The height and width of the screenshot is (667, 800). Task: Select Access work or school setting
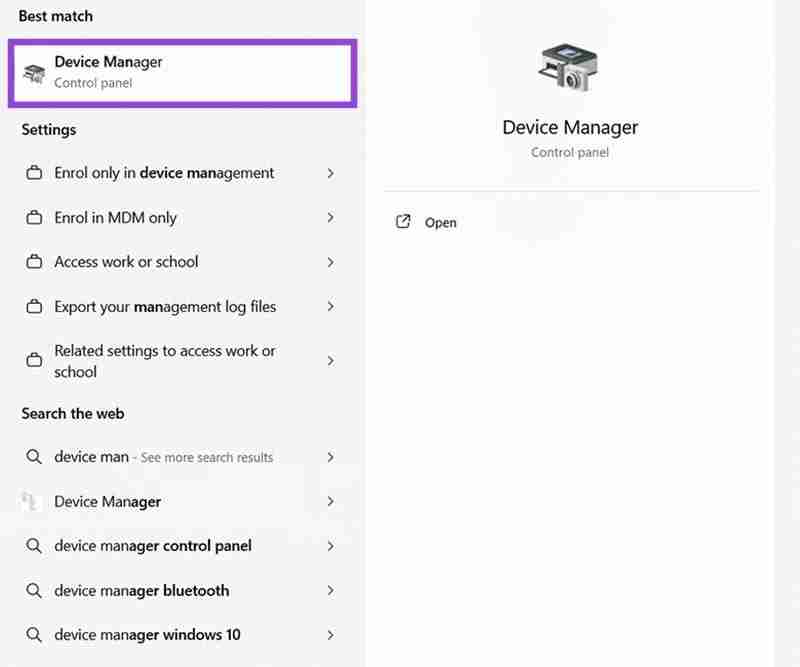[183, 262]
